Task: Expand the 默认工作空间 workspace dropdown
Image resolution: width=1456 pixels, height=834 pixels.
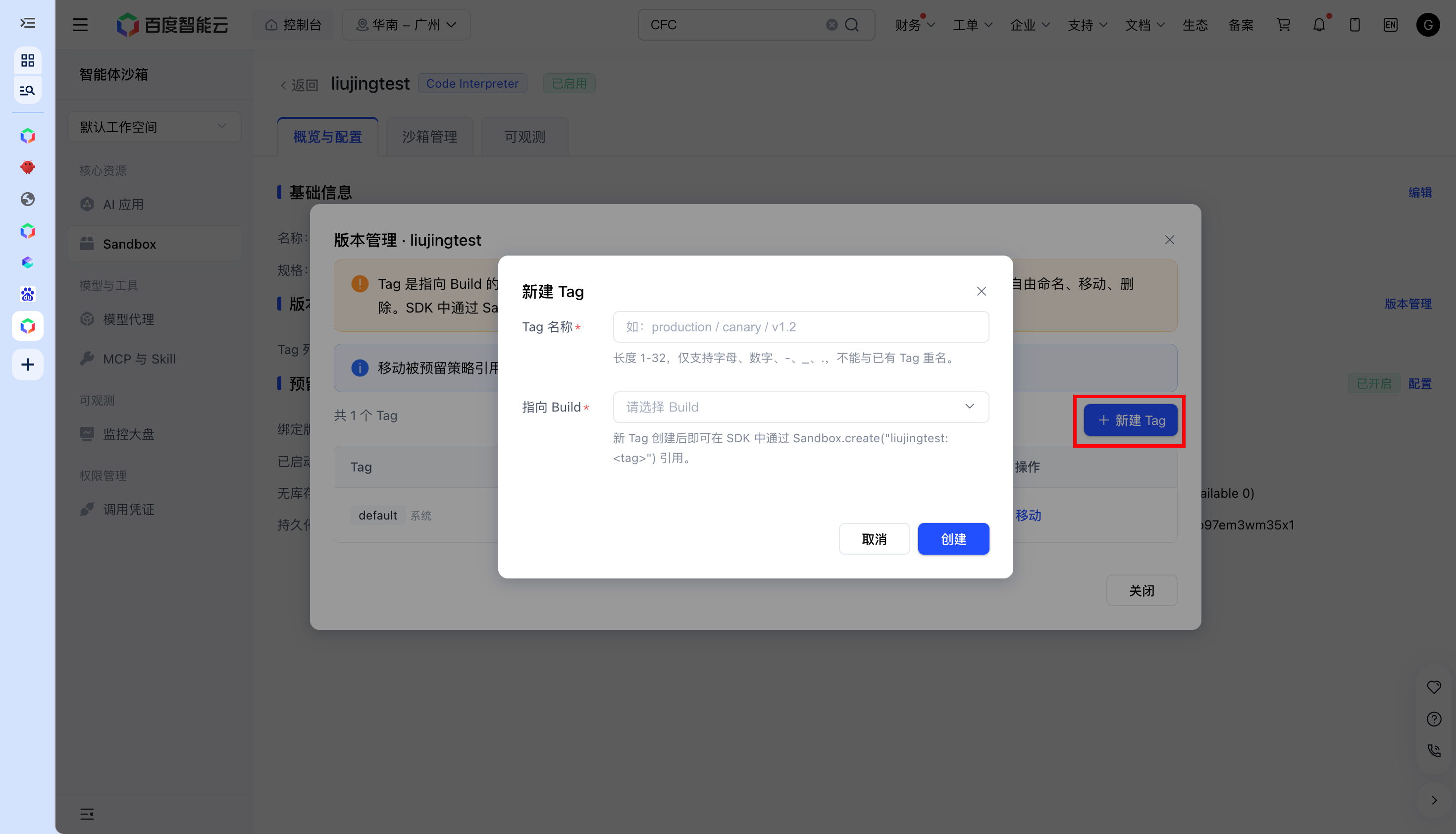Action: click(x=154, y=127)
